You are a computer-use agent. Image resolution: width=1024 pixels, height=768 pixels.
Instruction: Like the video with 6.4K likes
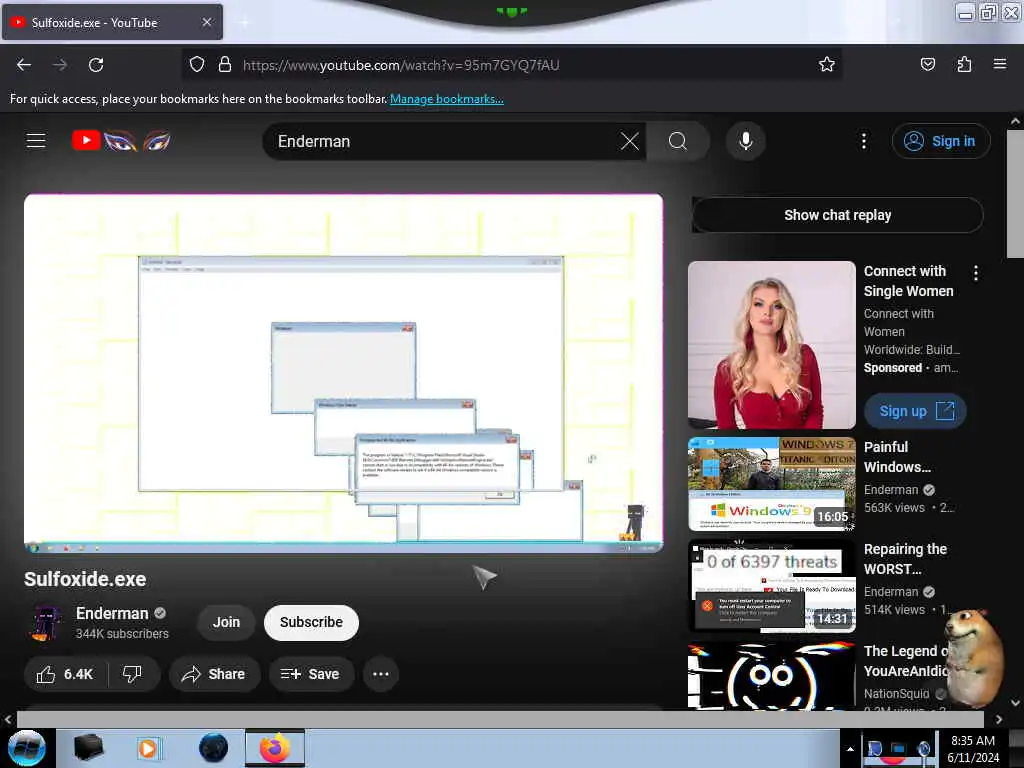(x=65, y=674)
